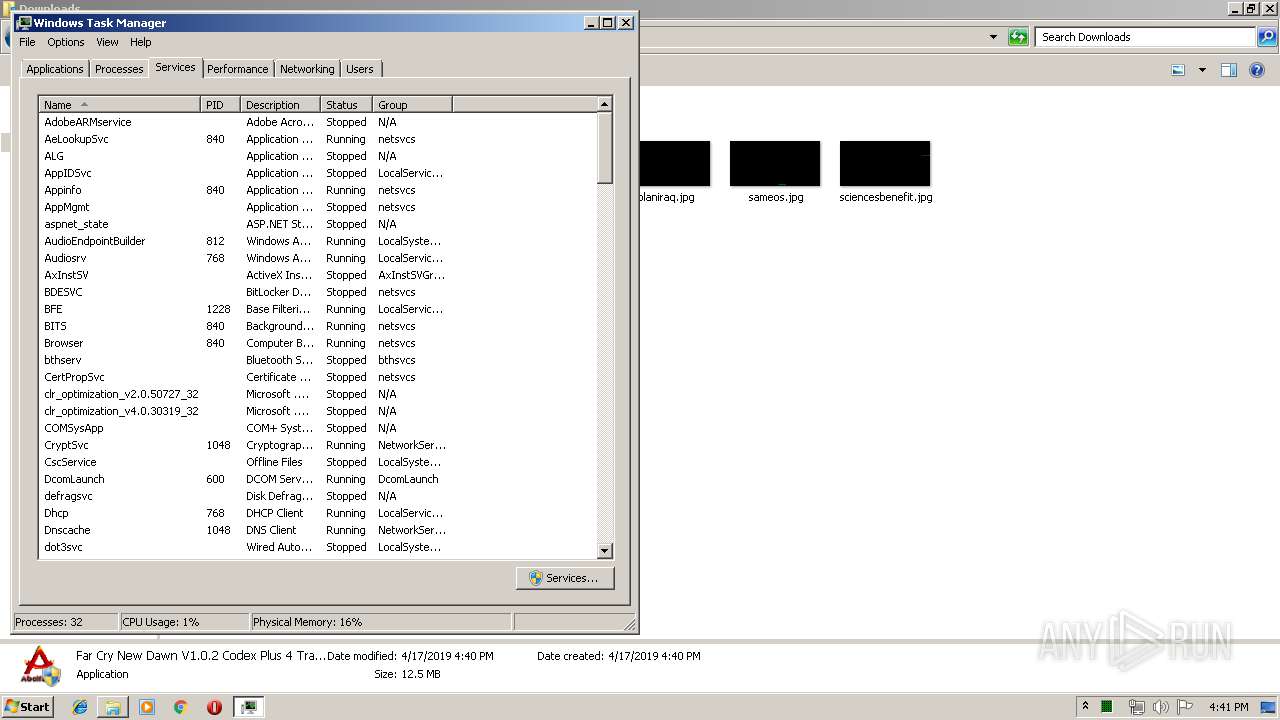Screen dimensions: 1280x720
Task: Click the network tray icon
Action: [x=1136, y=707]
